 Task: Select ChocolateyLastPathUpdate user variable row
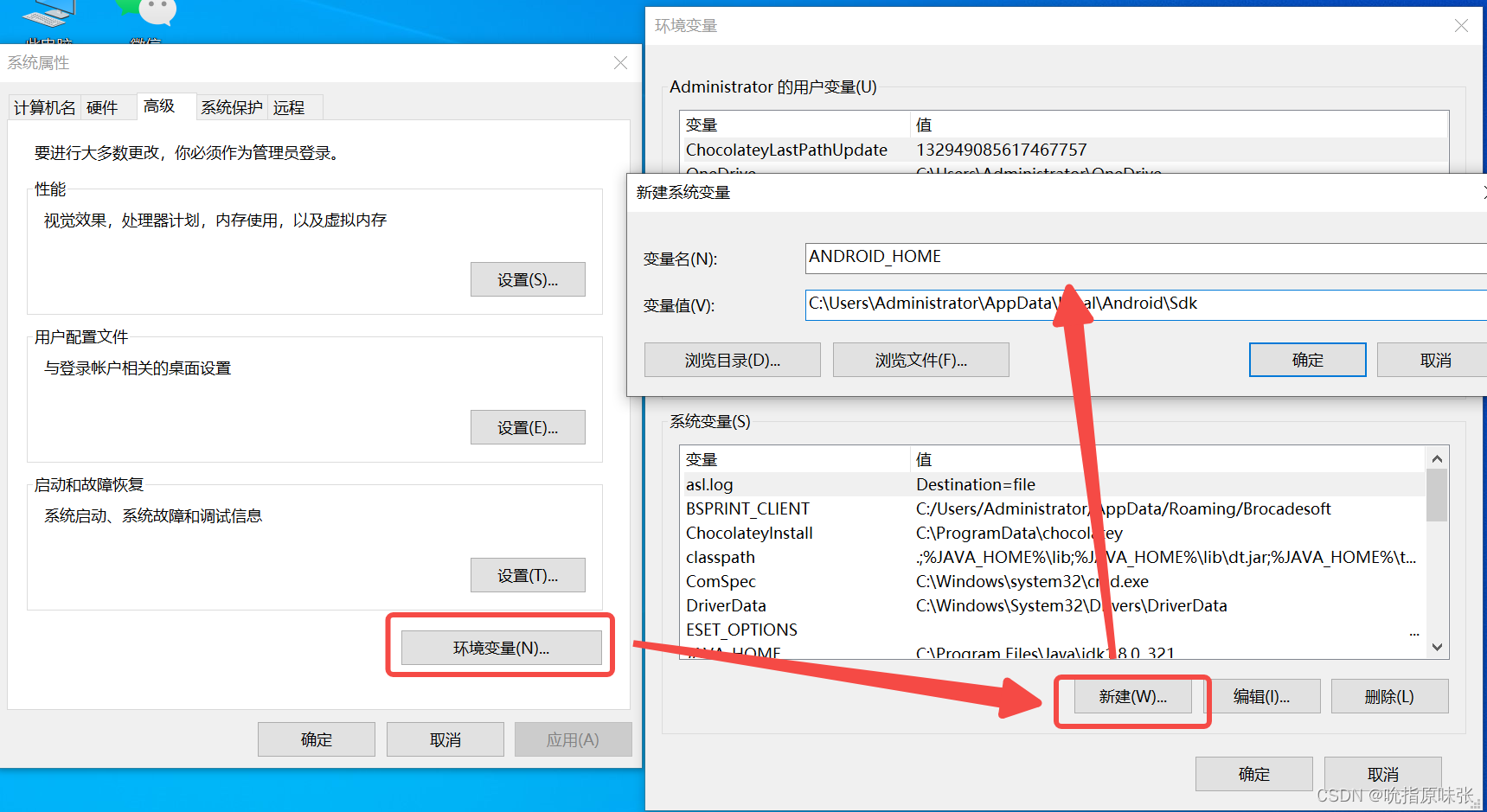tap(1065, 150)
